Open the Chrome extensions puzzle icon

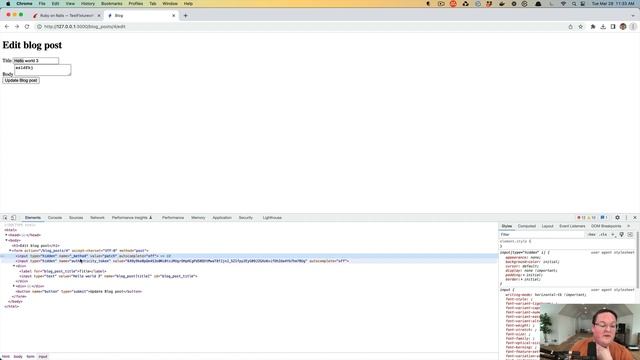(593, 27)
